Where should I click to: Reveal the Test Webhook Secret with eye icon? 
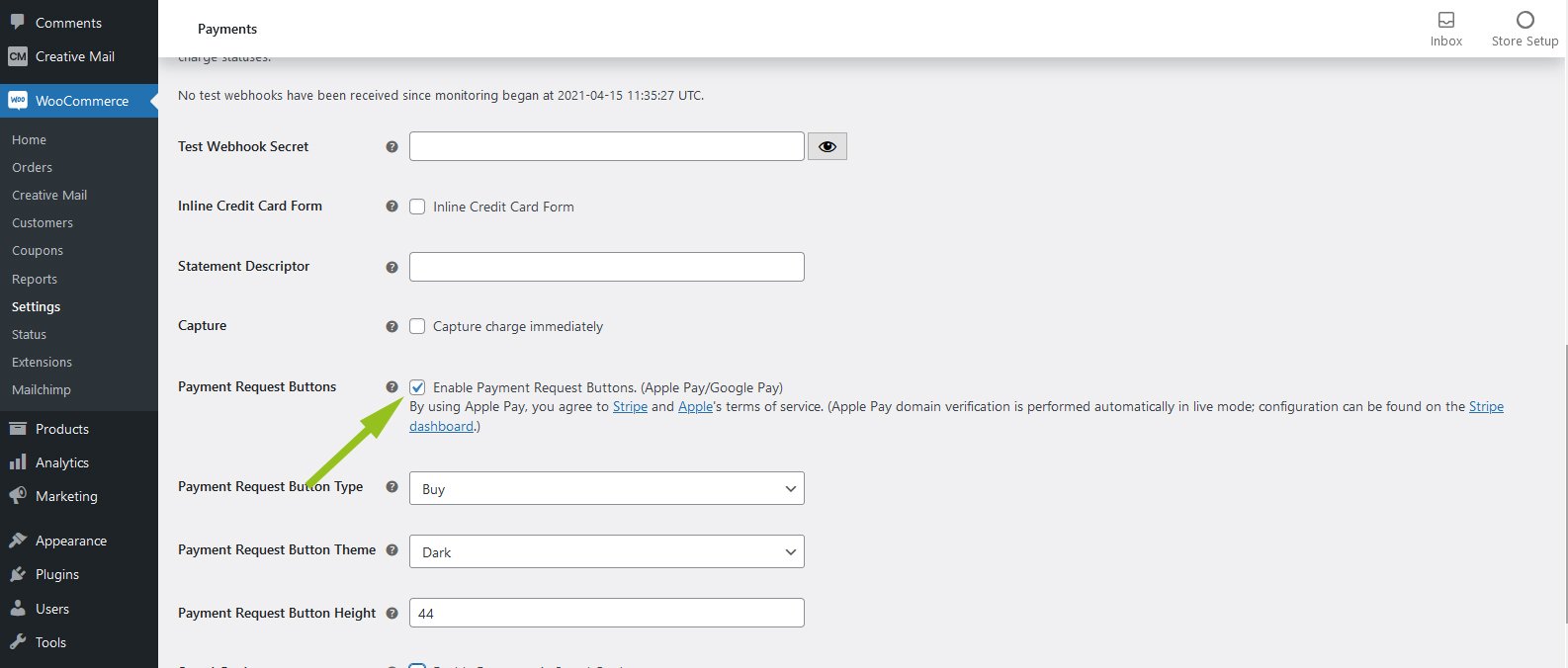[827, 146]
